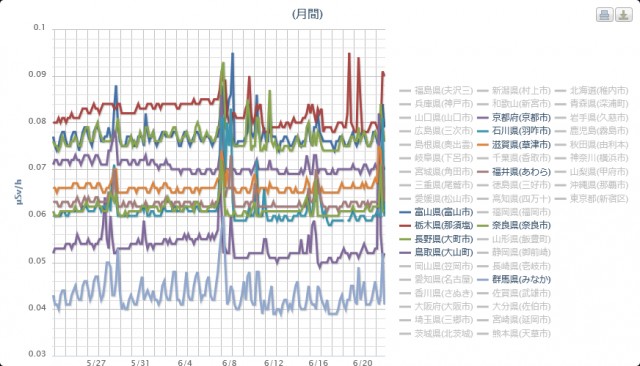Click the 6/8 x-axis date label
The height and width of the screenshot is (366, 640).
(229, 362)
